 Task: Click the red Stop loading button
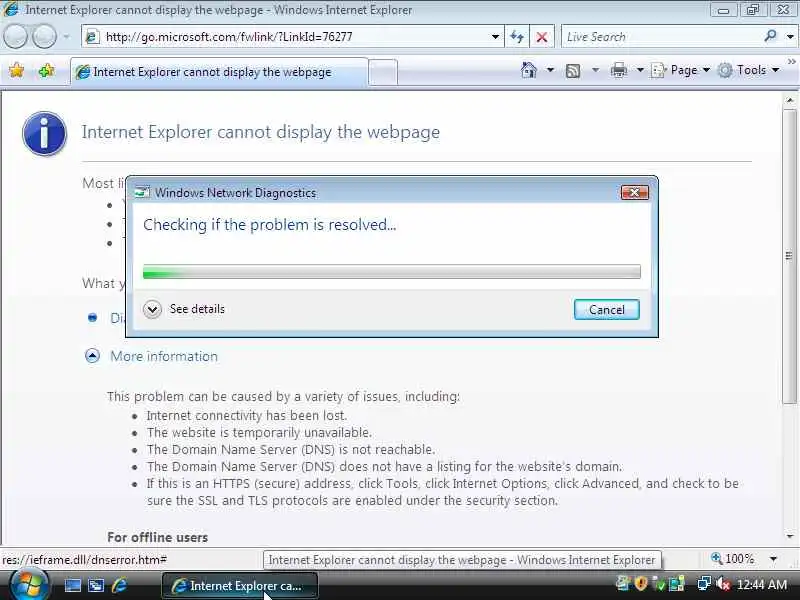click(x=542, y=37)
